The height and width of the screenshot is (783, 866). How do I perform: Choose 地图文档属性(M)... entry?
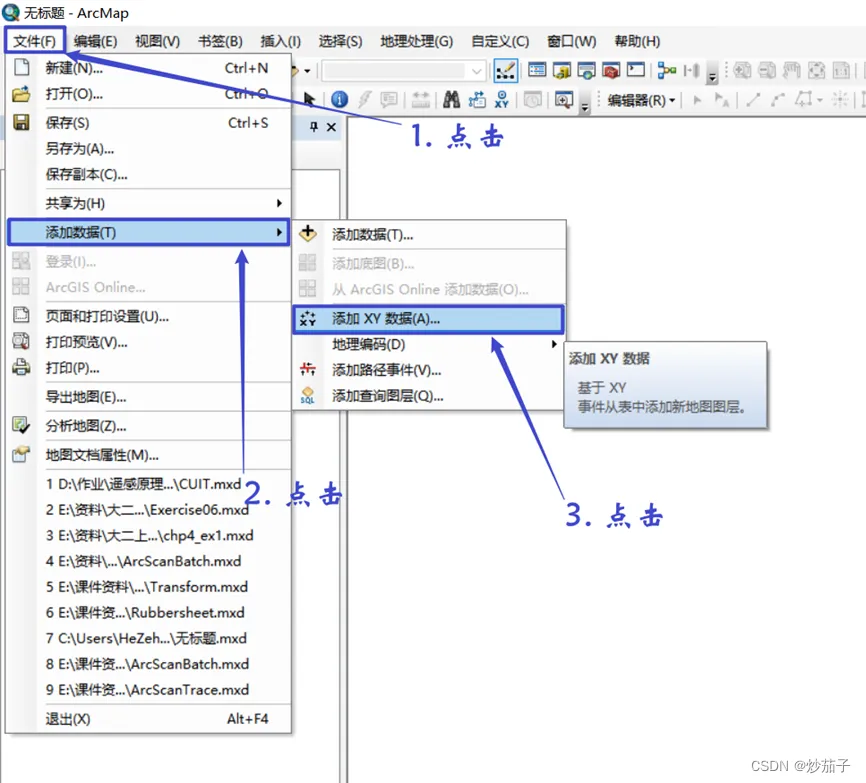tap(148, 456)
